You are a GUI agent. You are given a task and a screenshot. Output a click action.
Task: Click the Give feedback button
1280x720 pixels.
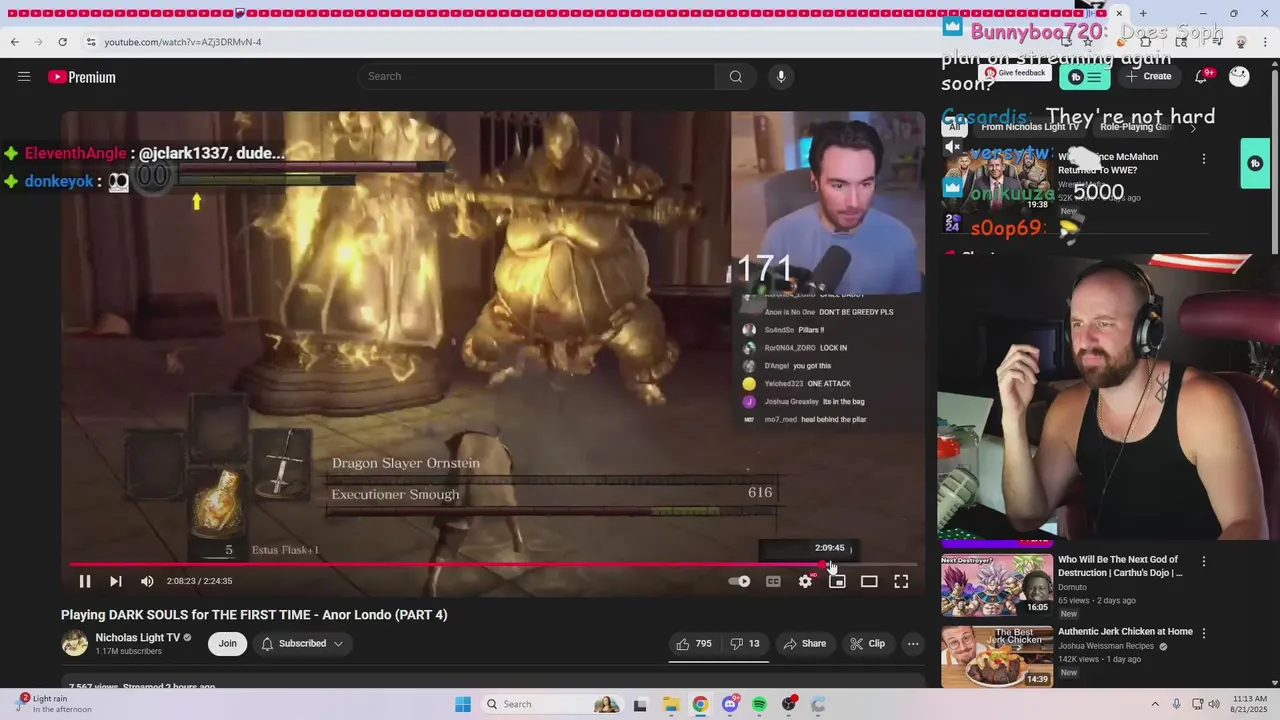[x=1015, y=73]
